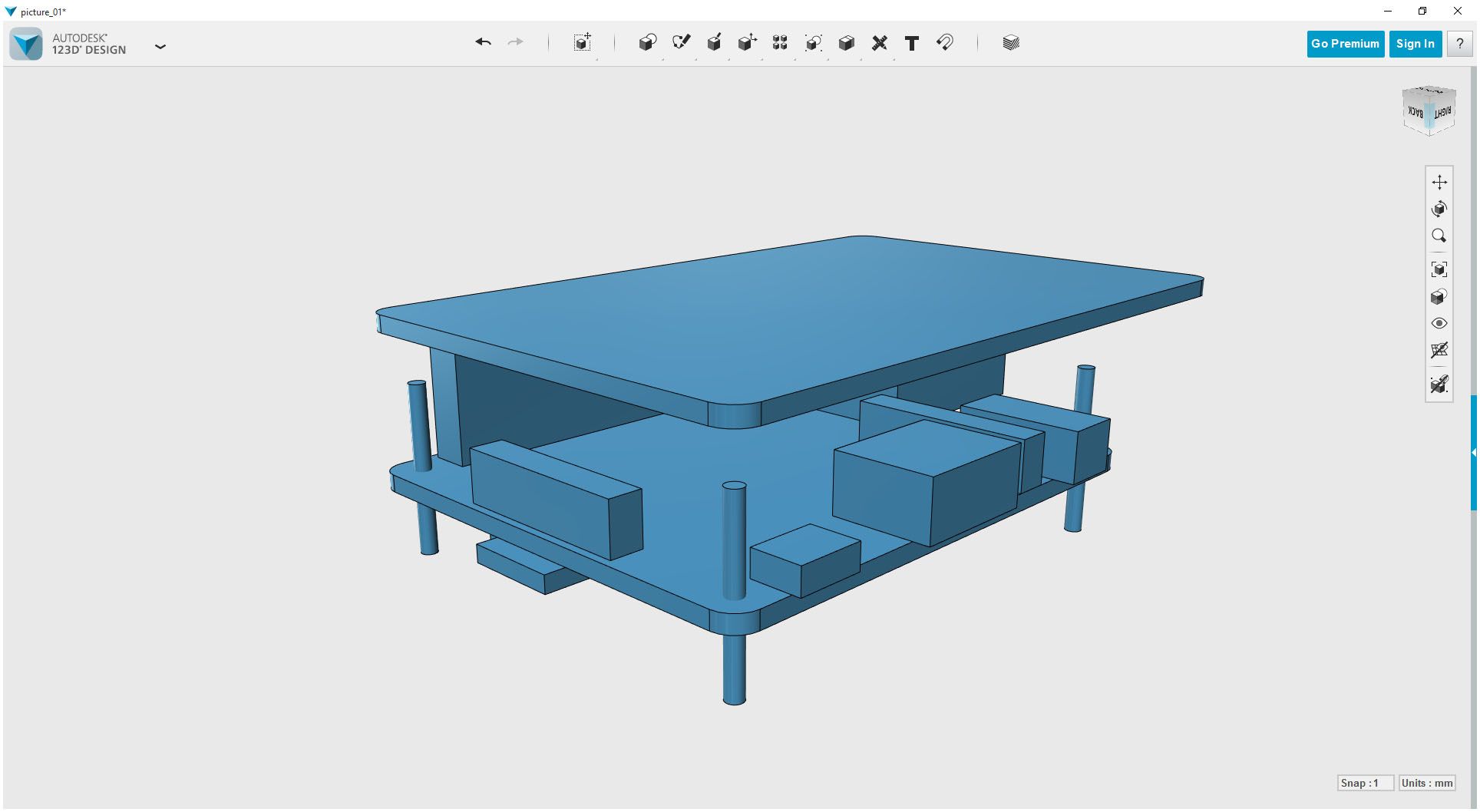
Task: Open the Primitives tool menu
Action: [647, 43]
